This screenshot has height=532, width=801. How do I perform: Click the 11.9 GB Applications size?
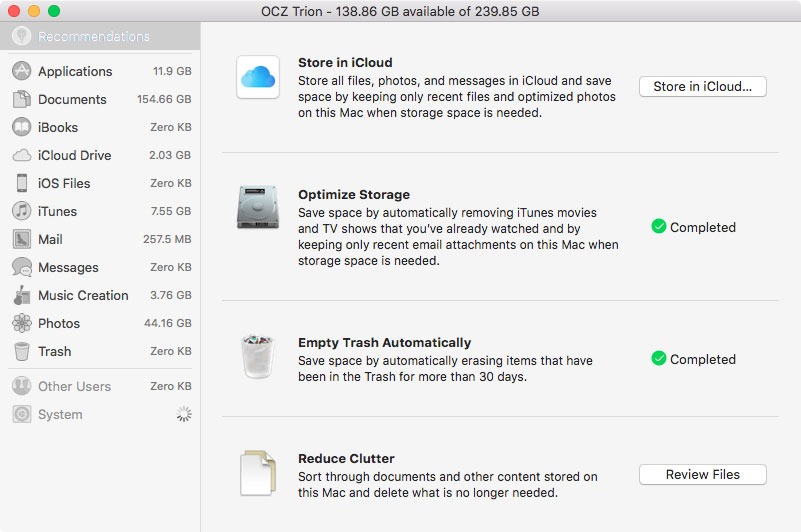pos(172,71)
